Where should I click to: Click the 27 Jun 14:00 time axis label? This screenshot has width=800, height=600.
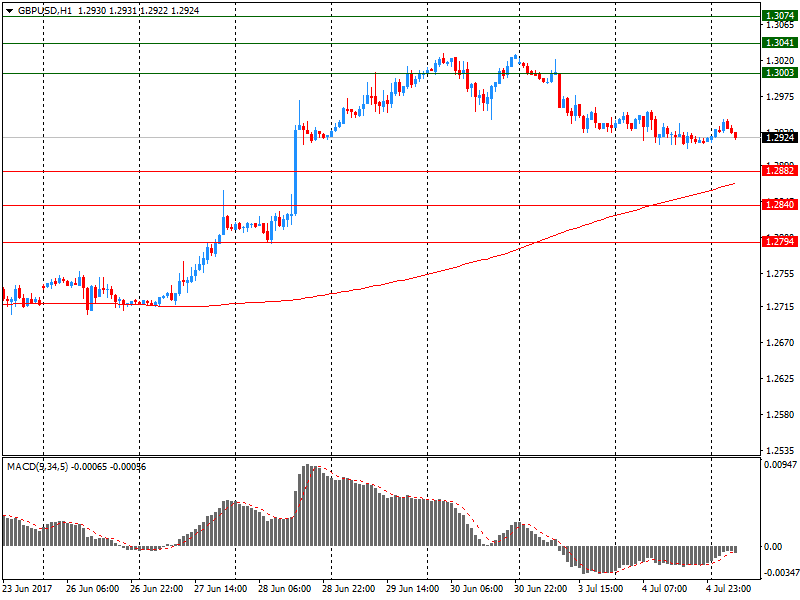coord(220,589)
